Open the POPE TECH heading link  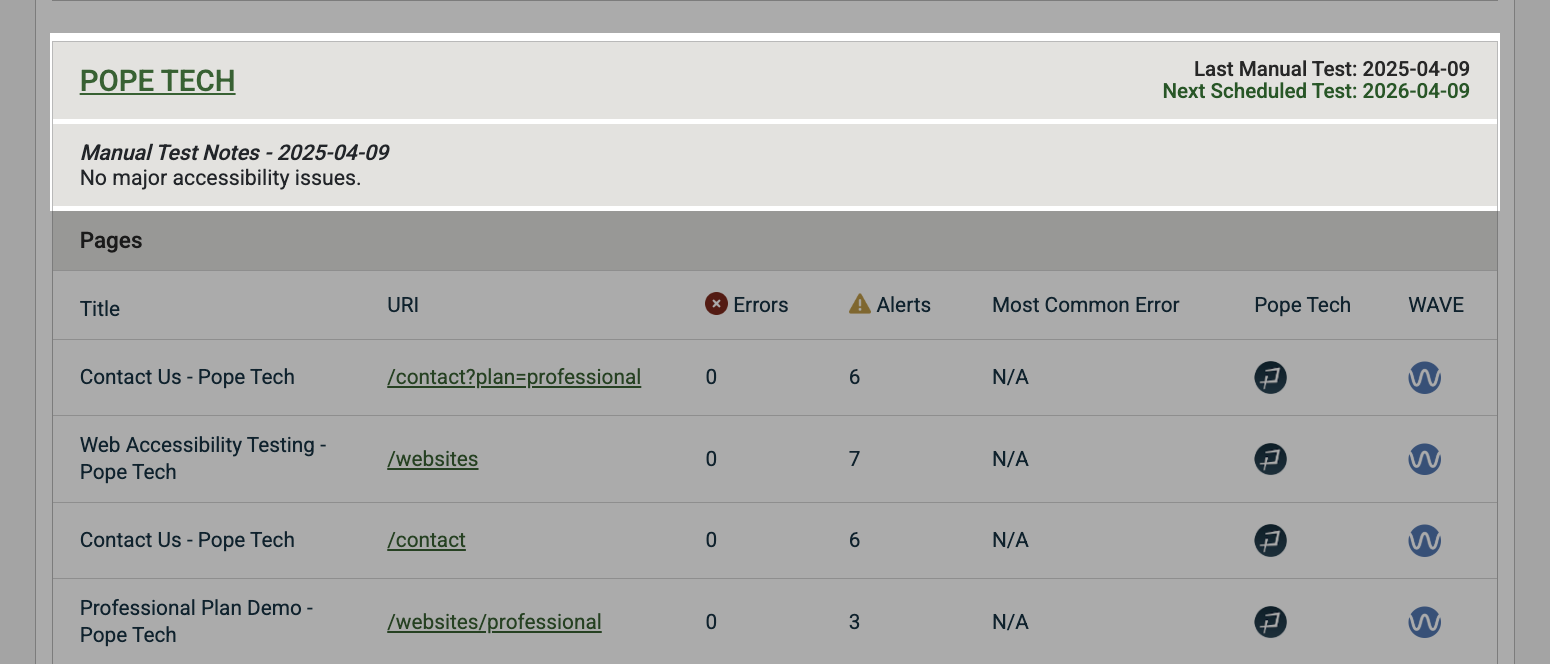tap(158, 81)
